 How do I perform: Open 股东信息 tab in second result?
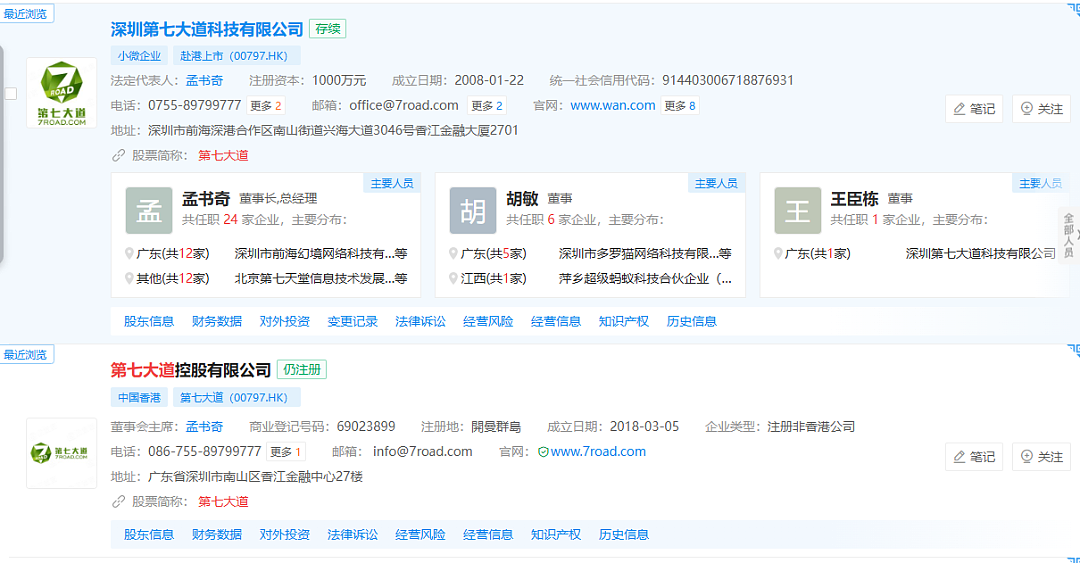[x=149, y=534]
